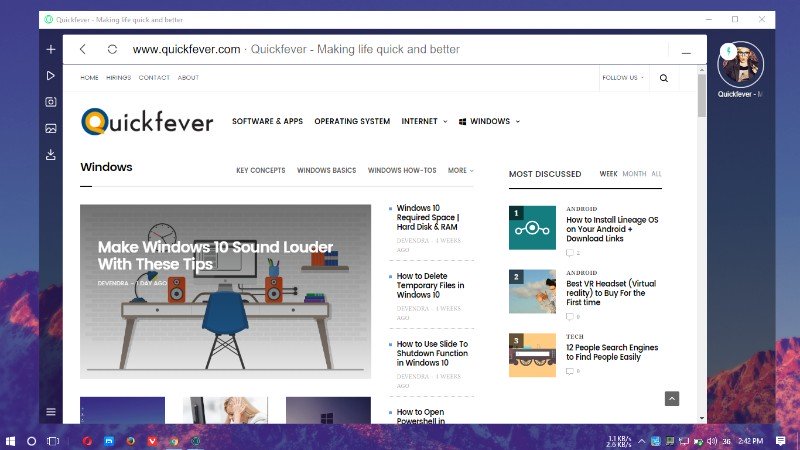Open the HOME menu item
The height and width of the screenshot is (450, 800).
coord(89,78)
